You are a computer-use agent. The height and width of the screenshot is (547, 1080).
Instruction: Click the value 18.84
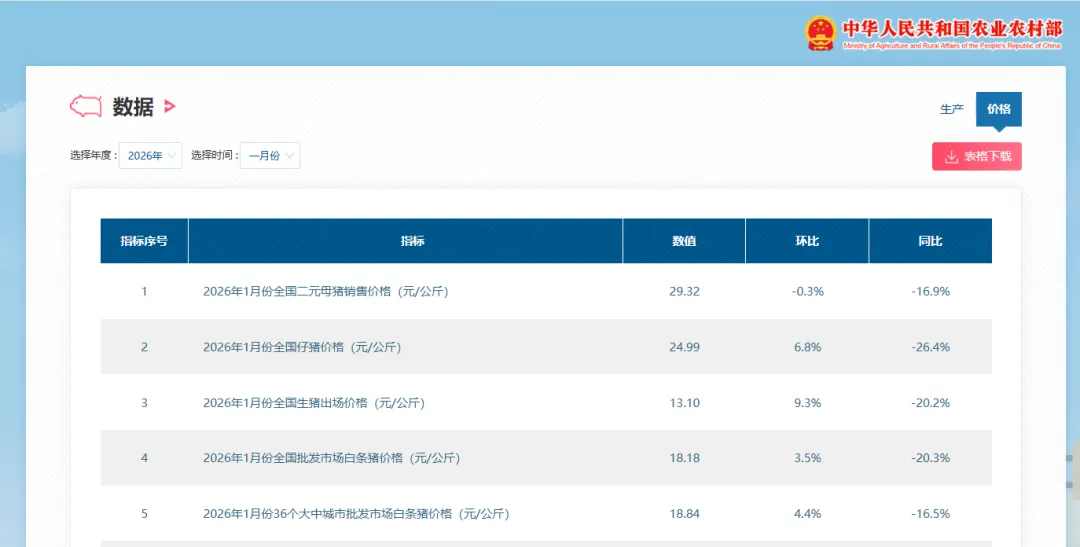point(684,514)
